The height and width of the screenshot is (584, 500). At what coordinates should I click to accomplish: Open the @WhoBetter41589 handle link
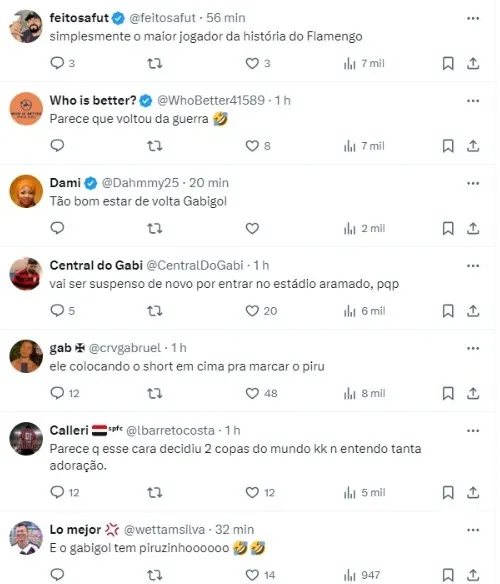(211, 100)
